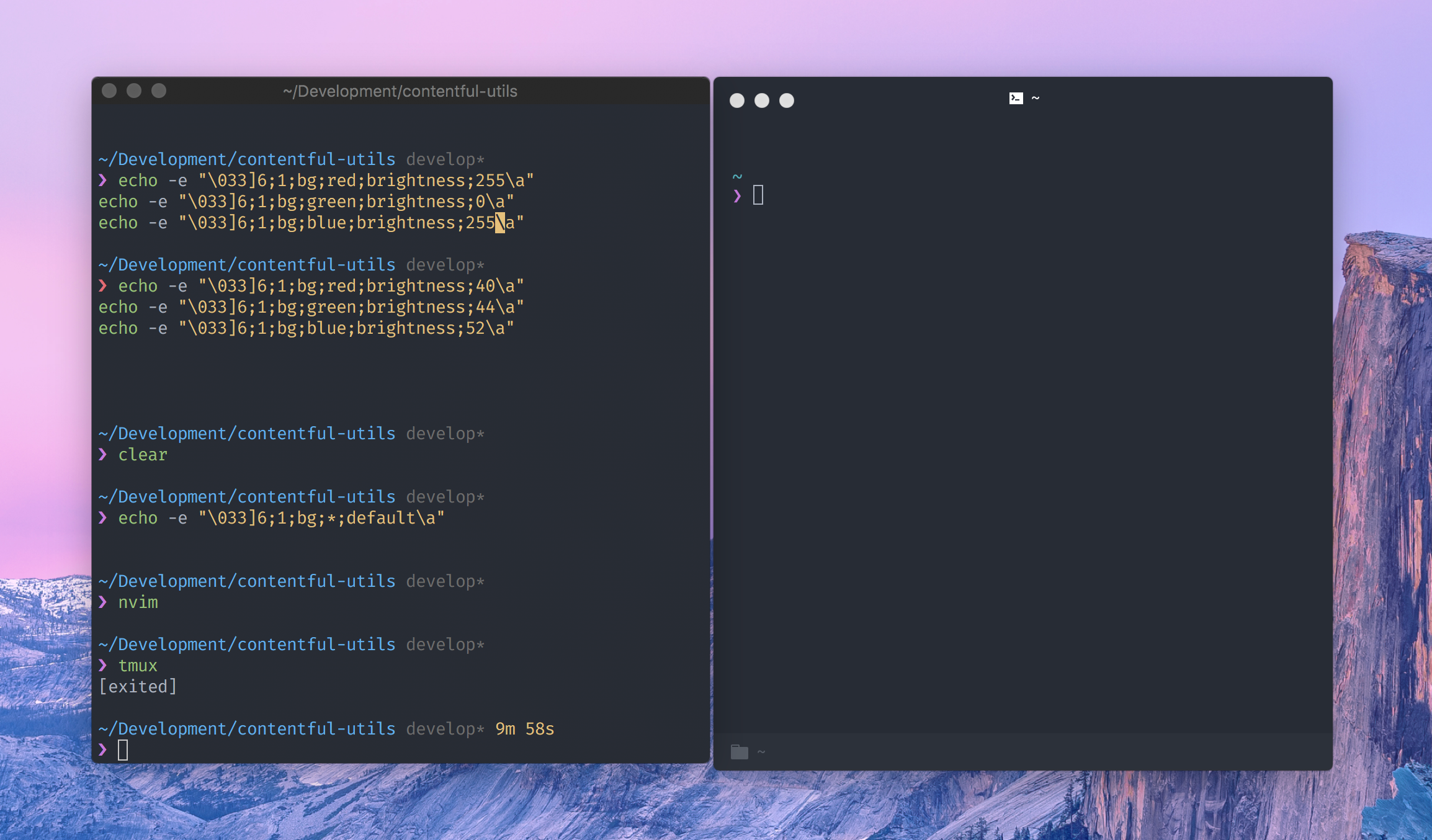Click the 9m 58s duration indicator

pyautogui.click(x=524, y=728)
